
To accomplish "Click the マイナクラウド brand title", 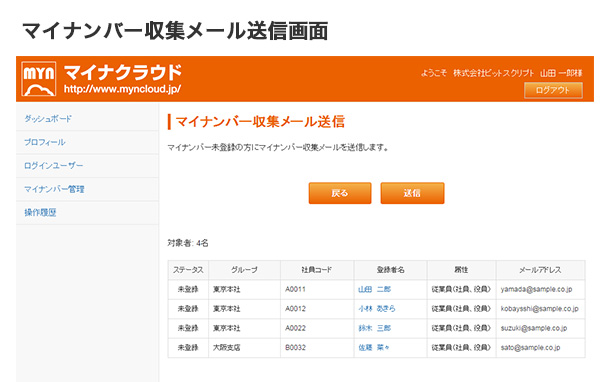I will pos(123,72).
